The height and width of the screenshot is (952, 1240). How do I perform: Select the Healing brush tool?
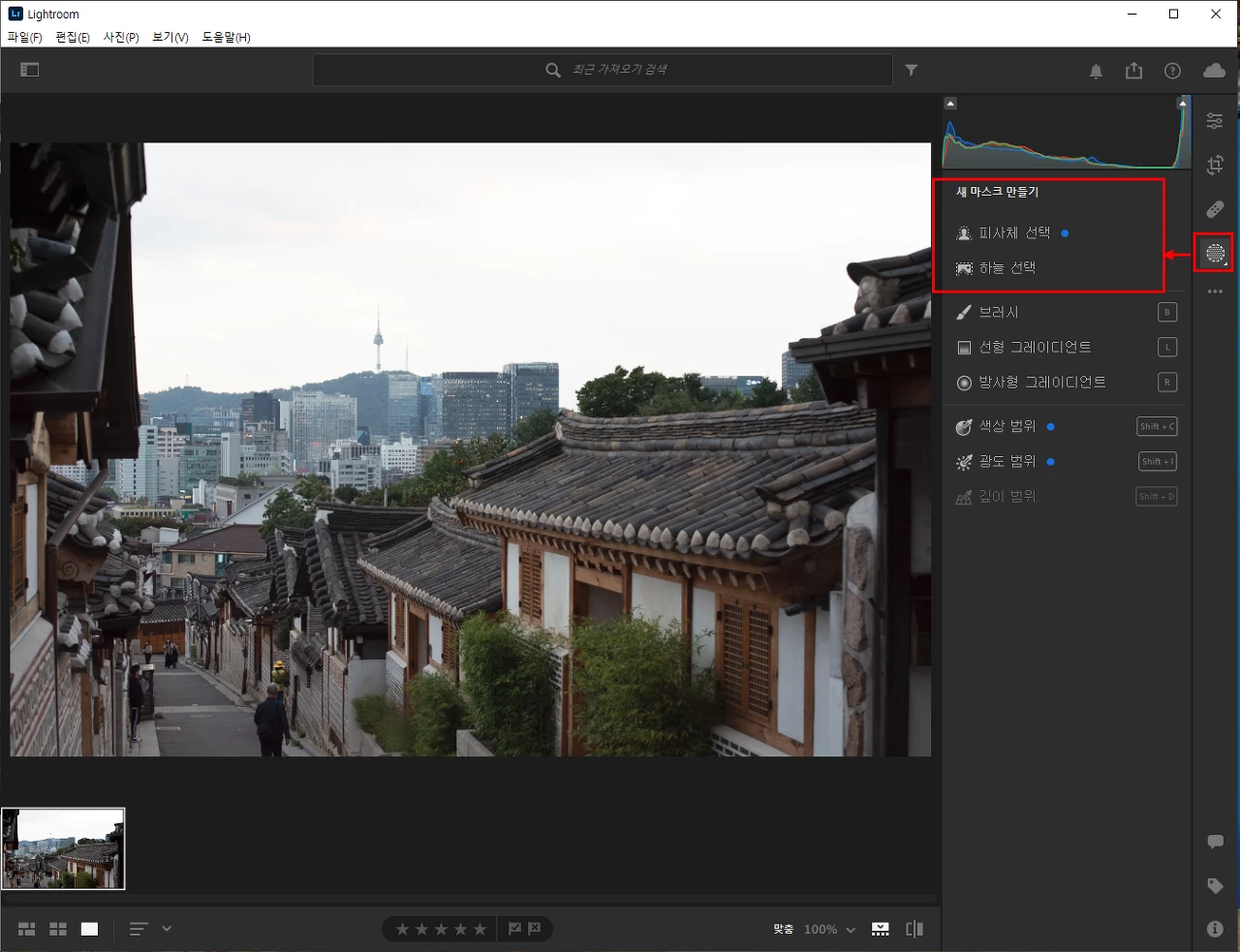pyautogui.click(x=1214, y=209)
